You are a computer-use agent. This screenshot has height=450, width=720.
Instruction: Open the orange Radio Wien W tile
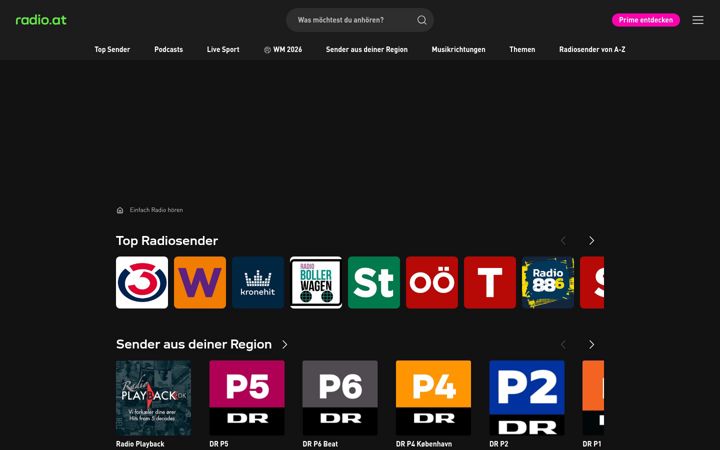pos(200,282)
